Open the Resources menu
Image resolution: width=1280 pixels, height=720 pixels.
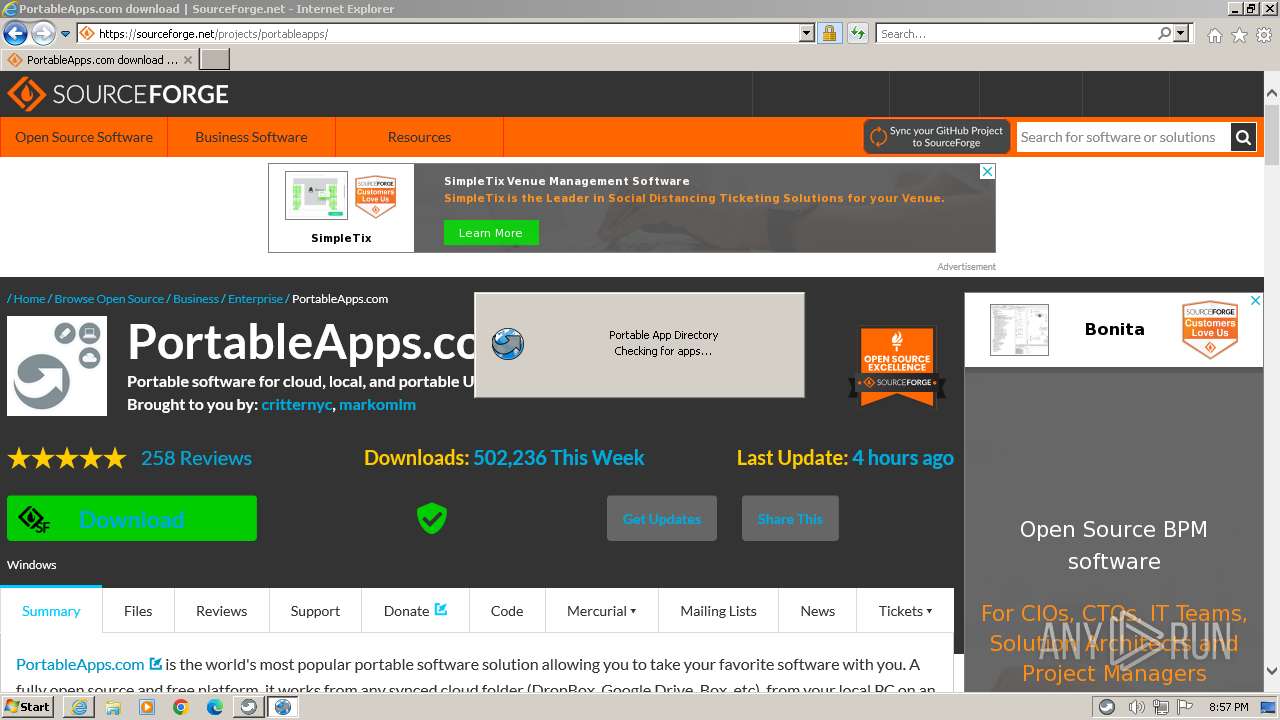(419, 137)
